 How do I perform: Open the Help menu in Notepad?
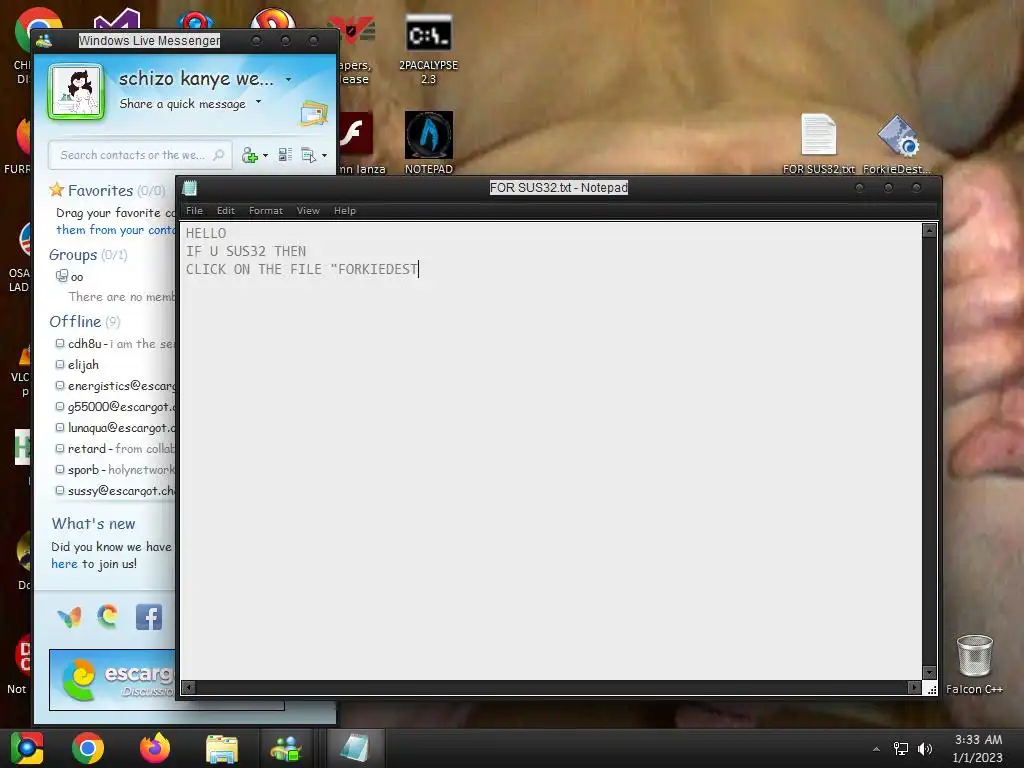(x=344, y=210)
